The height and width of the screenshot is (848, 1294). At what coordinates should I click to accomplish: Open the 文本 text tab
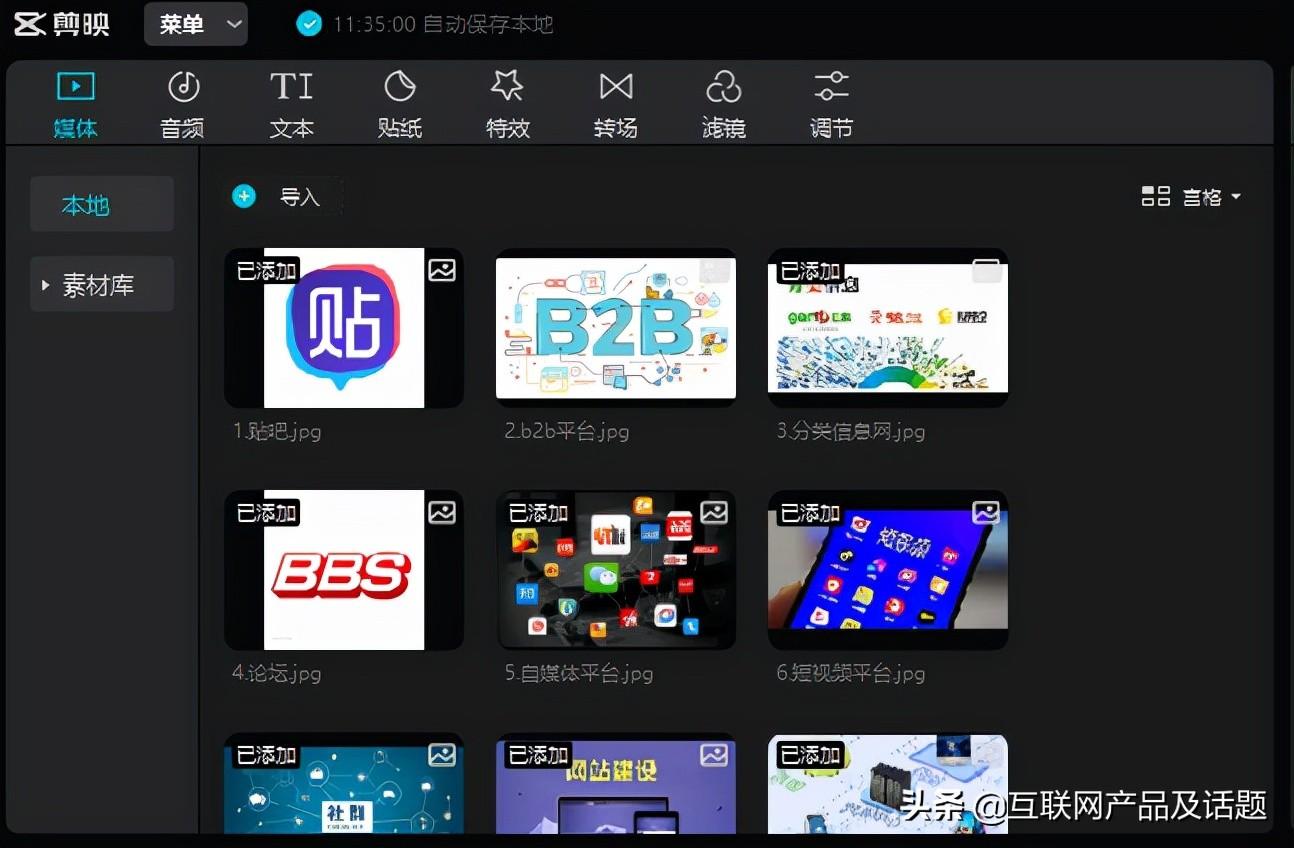click(x=291, y=105)
